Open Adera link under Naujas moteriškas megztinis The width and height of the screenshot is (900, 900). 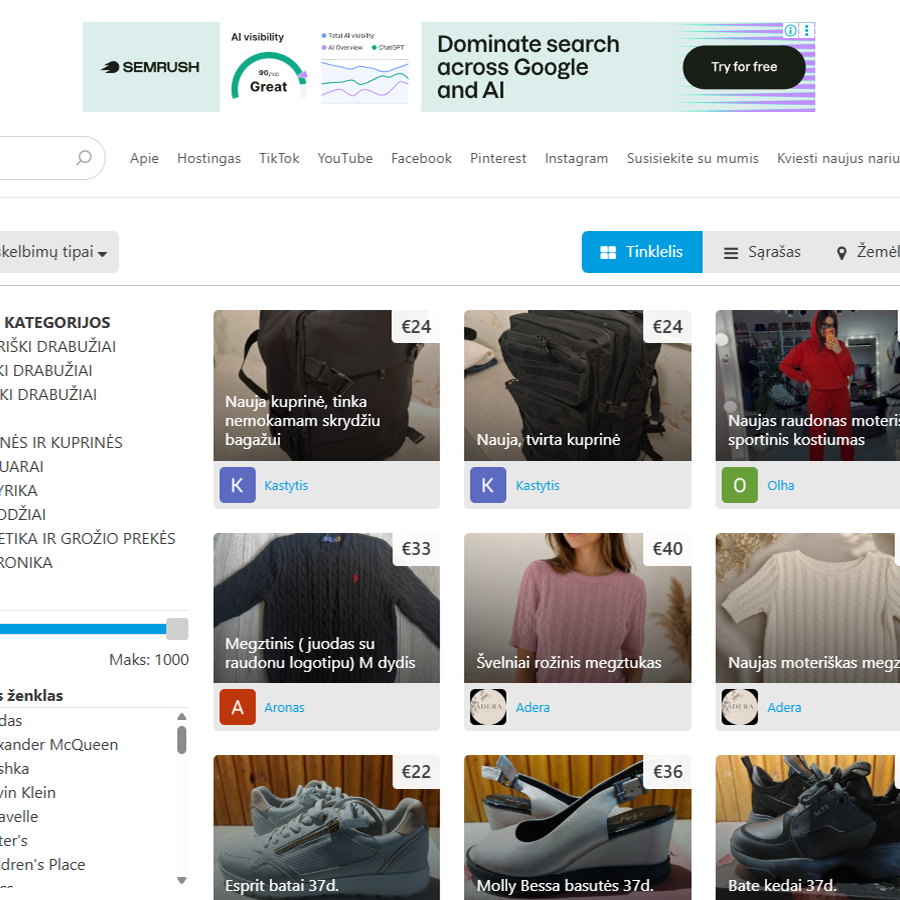coord(784,708)
